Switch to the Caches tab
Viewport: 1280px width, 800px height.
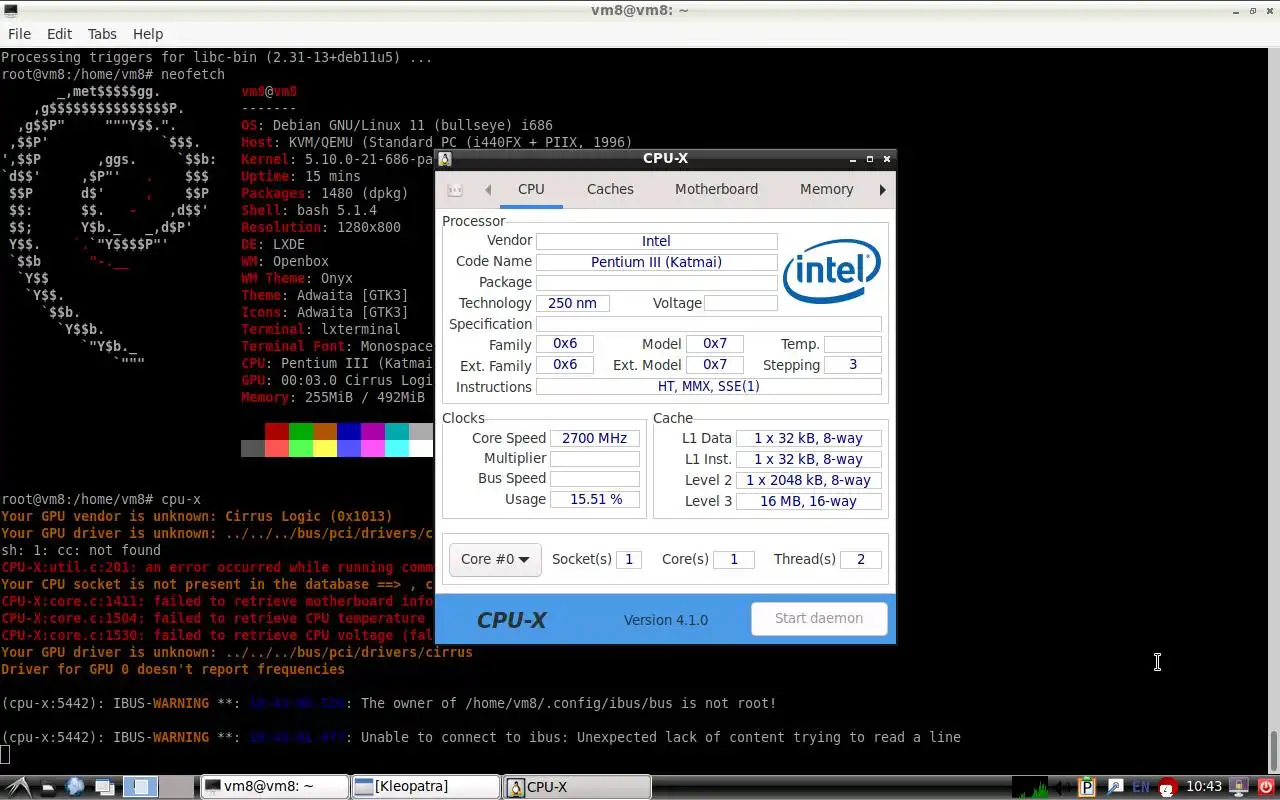pos(610,189)
